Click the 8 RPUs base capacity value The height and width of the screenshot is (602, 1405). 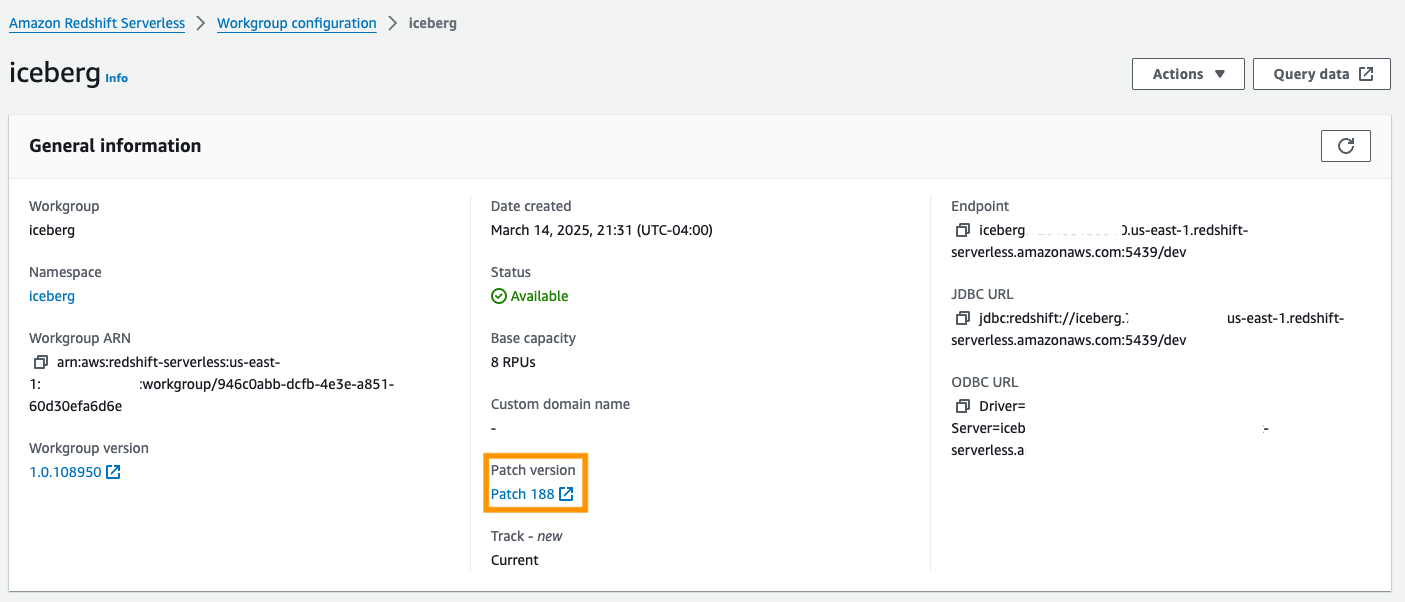513,362
